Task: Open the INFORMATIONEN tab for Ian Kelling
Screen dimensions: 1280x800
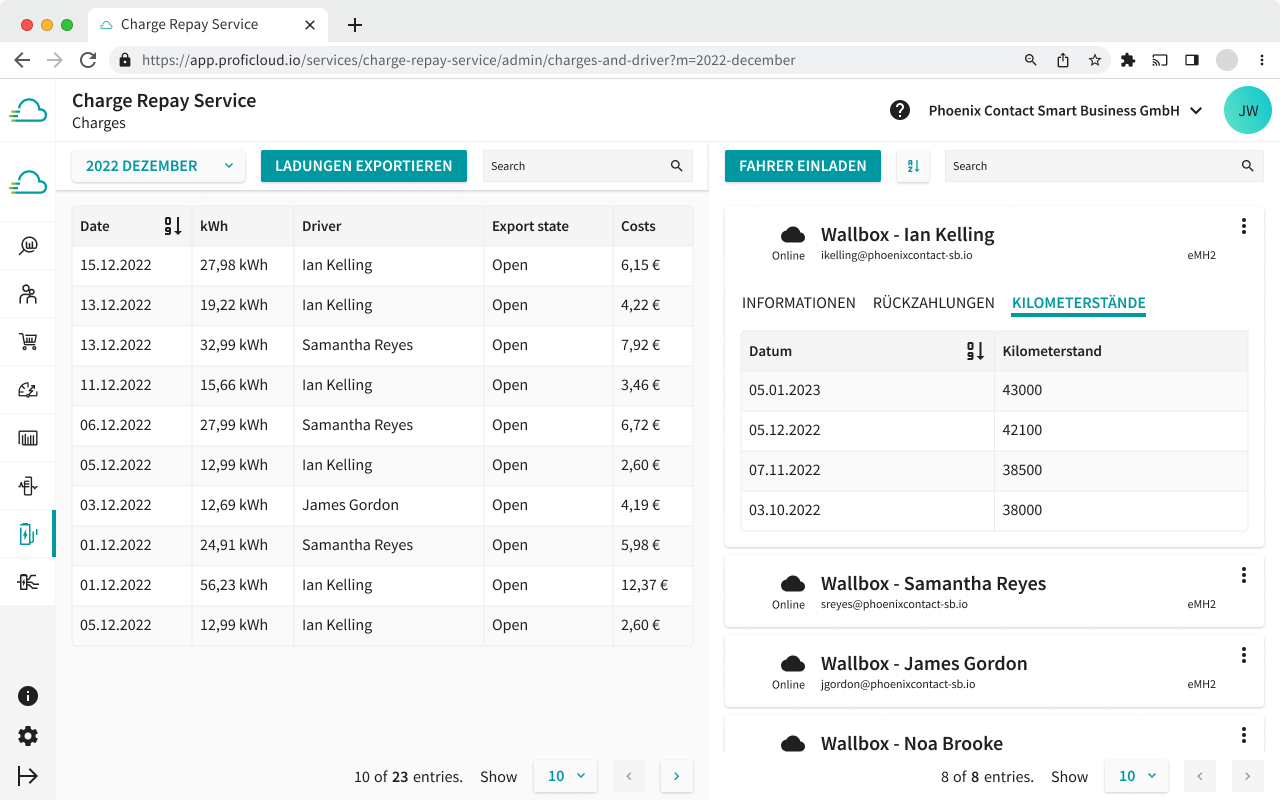Action: tap(798, 302)
